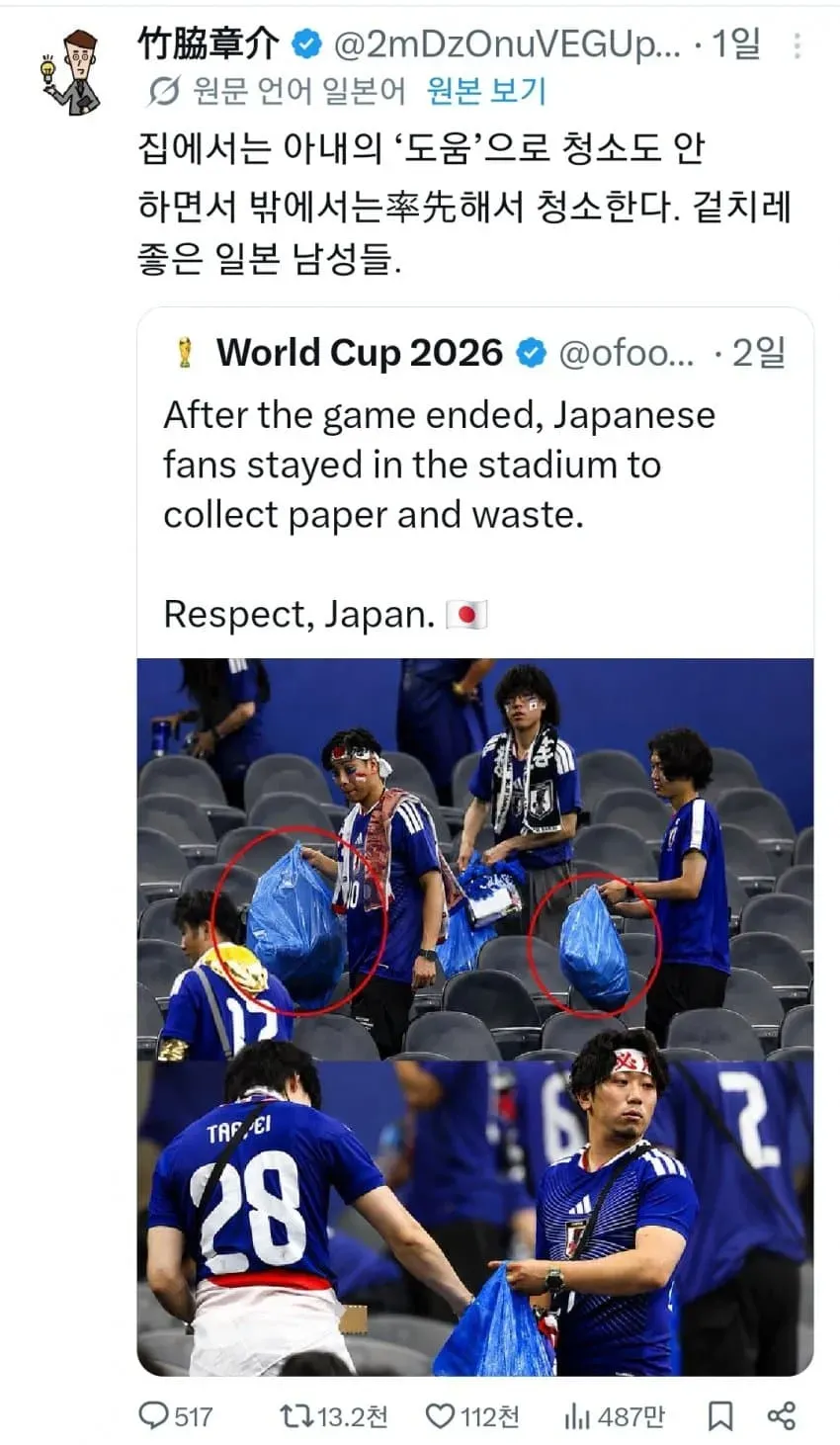Screen dimensions: 840x1445
Task: Share the post with the share icon
Action: (781, 1415)
